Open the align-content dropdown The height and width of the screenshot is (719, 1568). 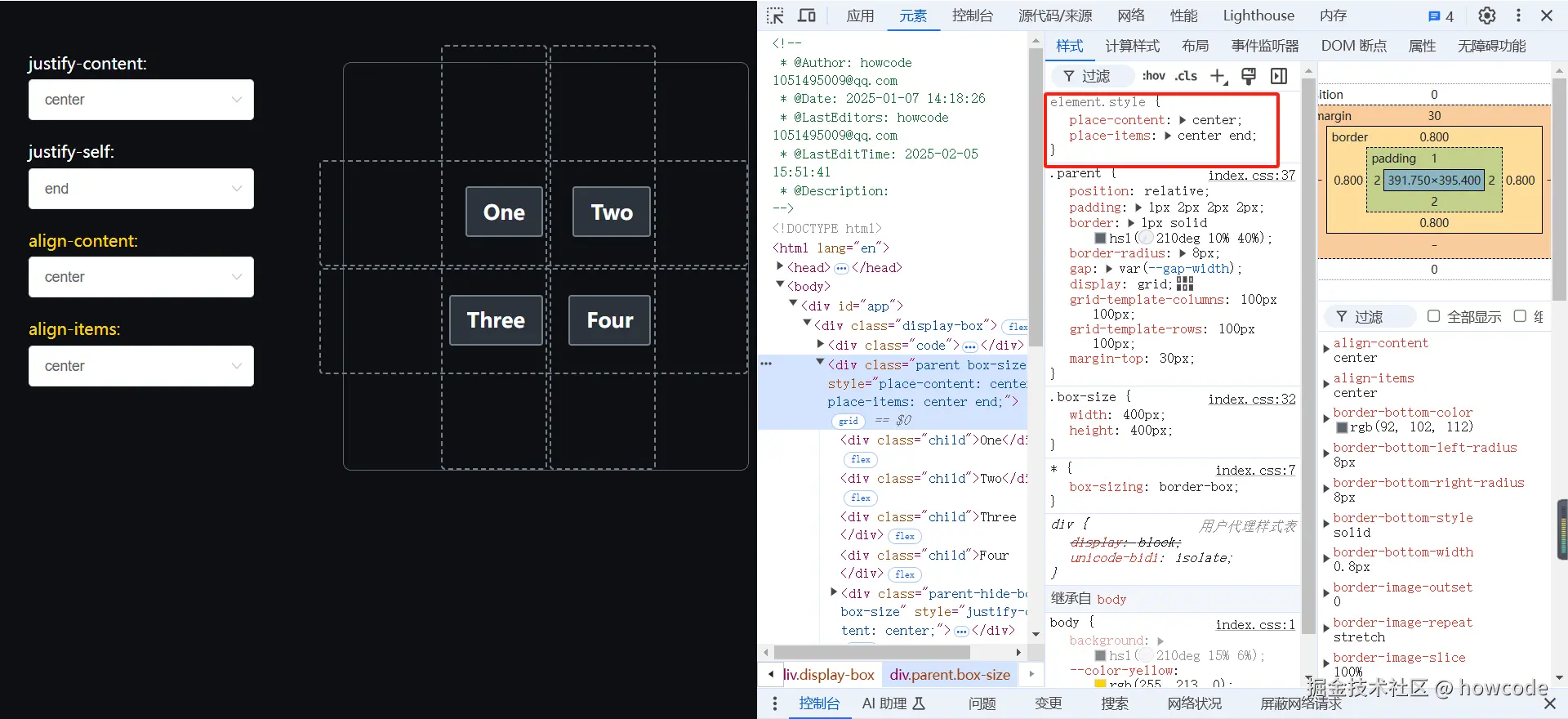tap(141, 277)
